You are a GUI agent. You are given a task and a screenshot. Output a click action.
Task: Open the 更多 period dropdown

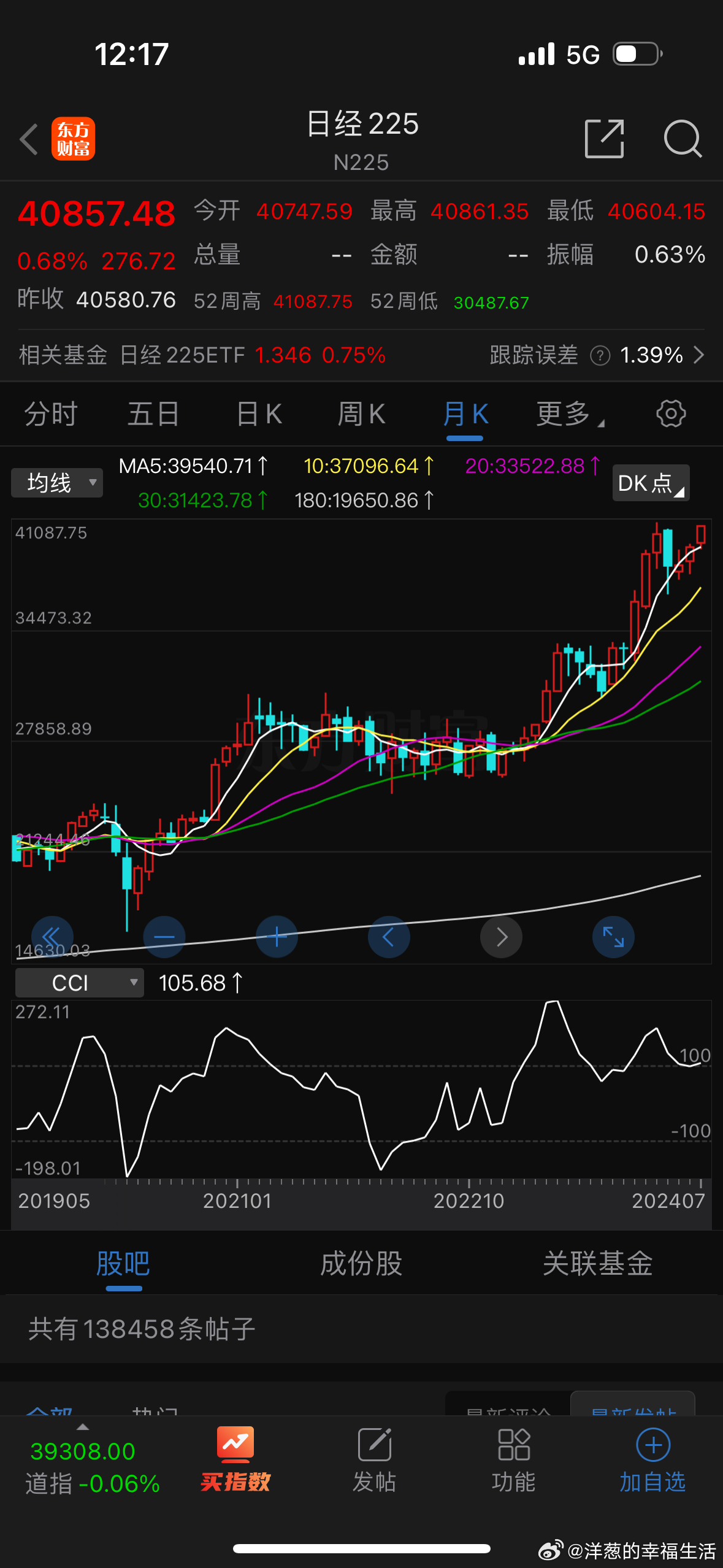click(570, 414)
